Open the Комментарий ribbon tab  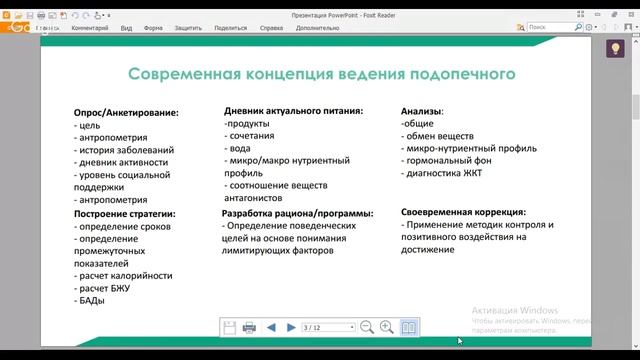(90, 28)
